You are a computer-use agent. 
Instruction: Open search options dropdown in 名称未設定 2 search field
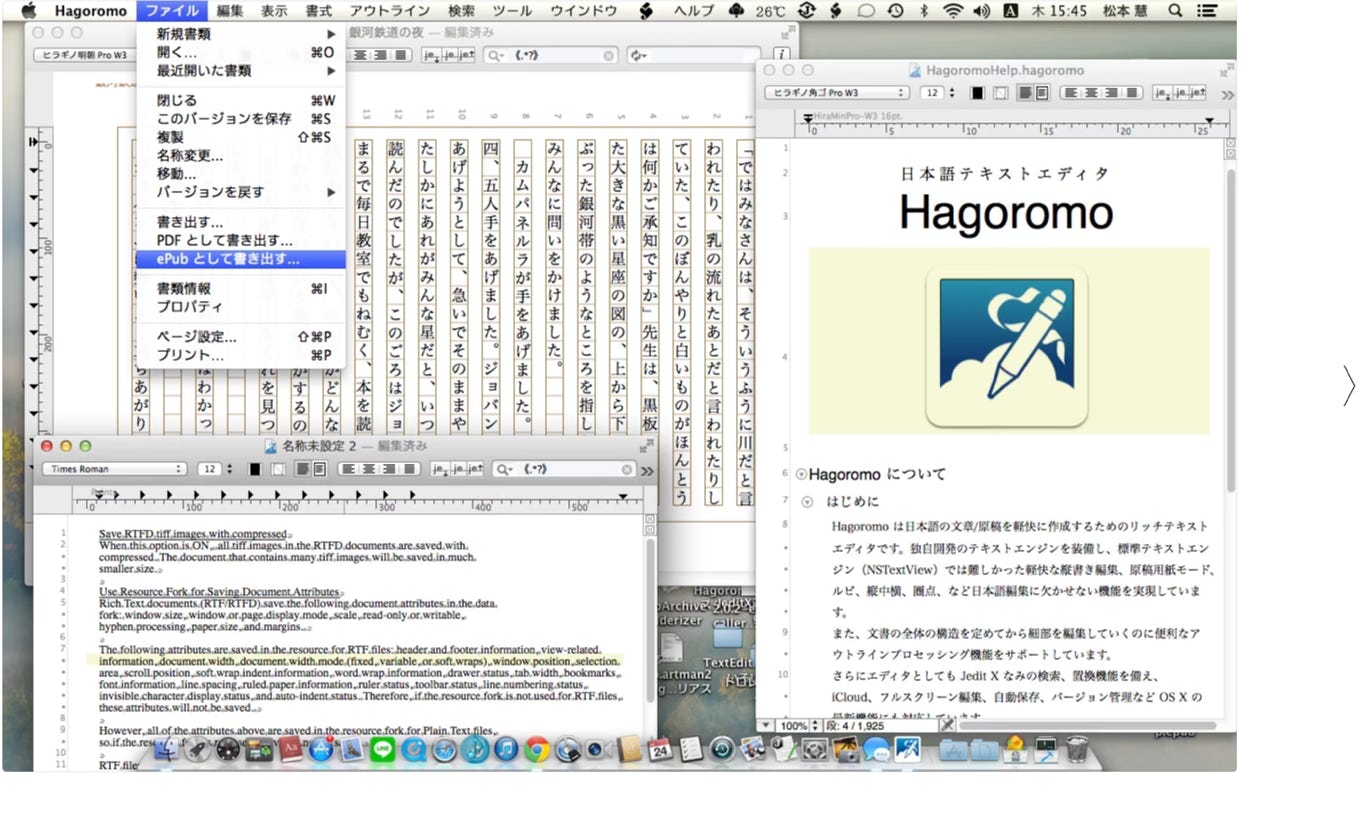point(504,469)
